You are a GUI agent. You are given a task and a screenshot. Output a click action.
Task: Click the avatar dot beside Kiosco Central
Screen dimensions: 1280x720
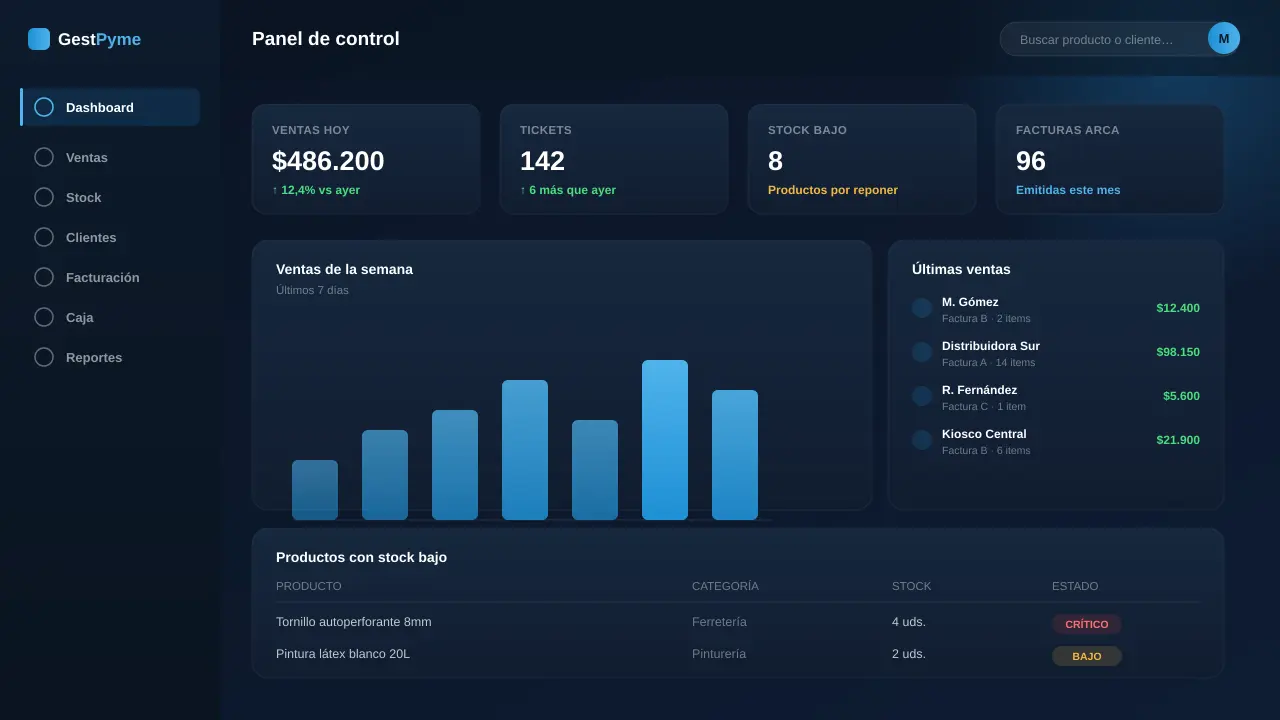(922, 440)
